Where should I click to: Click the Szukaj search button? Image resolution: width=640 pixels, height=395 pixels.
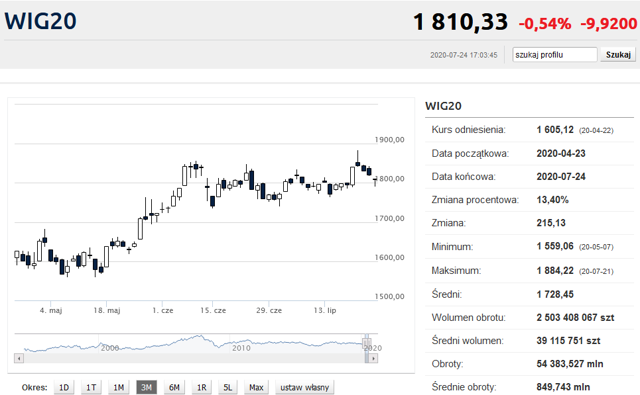point(618,55)
